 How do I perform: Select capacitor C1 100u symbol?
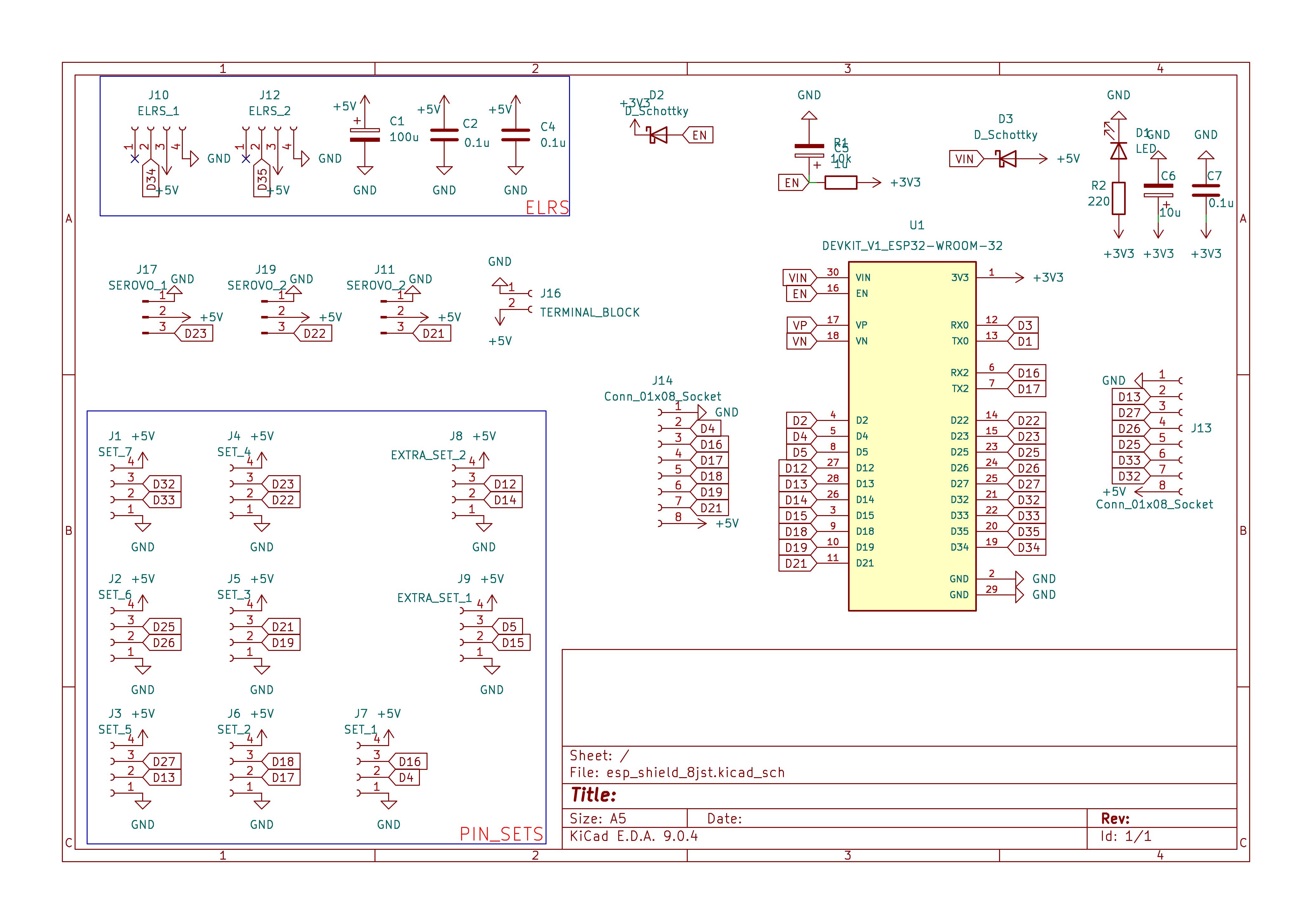[x=365, y=135]
